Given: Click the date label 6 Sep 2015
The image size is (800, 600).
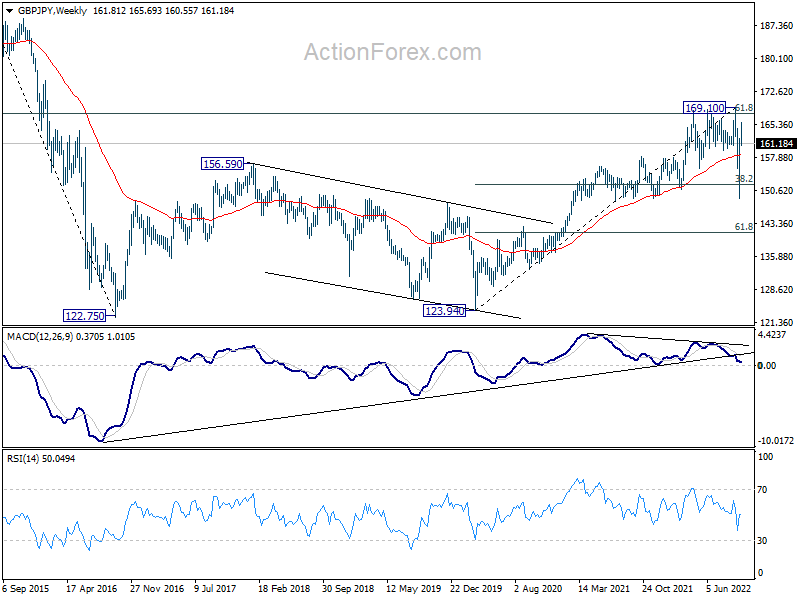Looking at the screenshot, I should (x=26, y=588).
